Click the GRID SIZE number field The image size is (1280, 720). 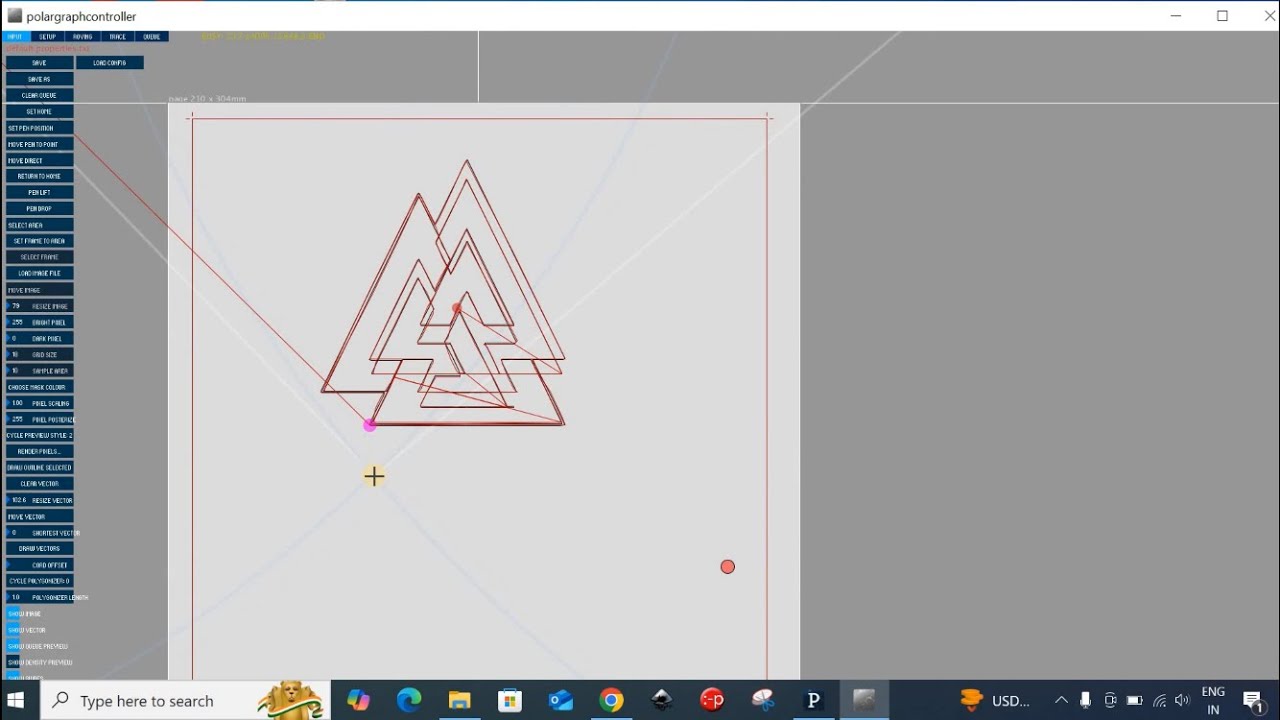pos(39,354)
